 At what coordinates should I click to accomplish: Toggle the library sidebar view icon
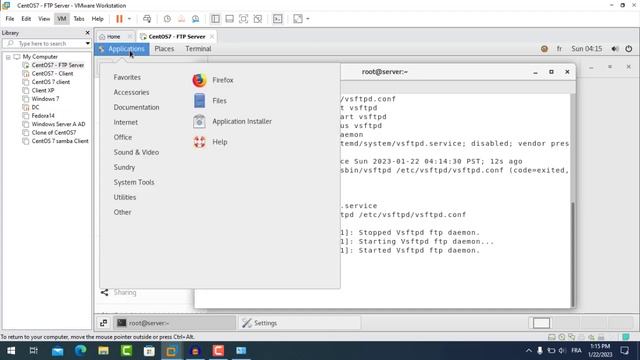pyautogui.click(x=215, y=19)
